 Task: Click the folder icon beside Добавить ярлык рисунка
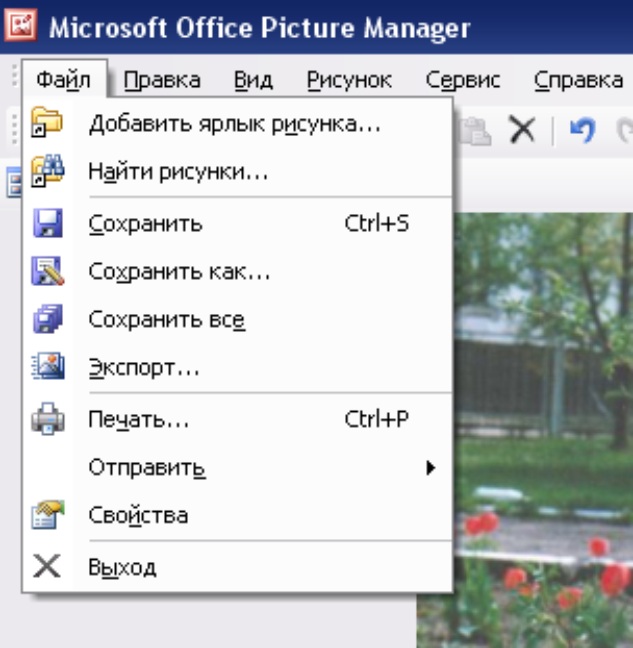[47, 122]
